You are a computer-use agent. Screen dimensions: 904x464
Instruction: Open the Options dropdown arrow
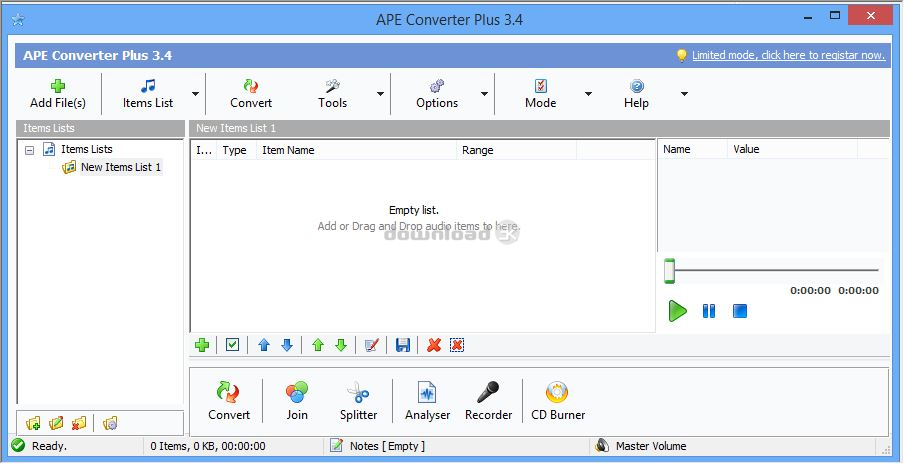484,94
